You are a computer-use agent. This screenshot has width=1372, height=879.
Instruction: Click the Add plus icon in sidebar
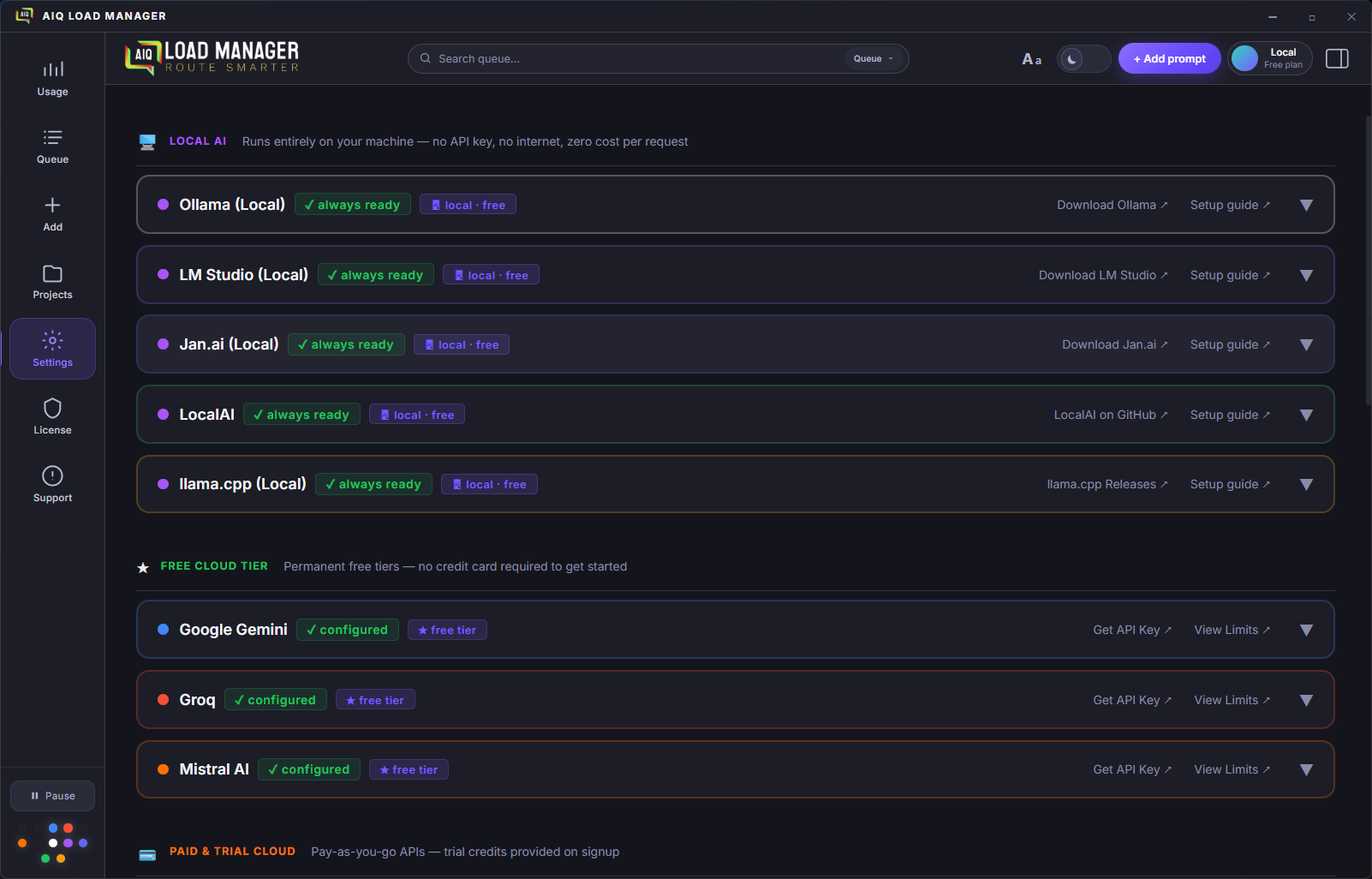click(52, 205)
